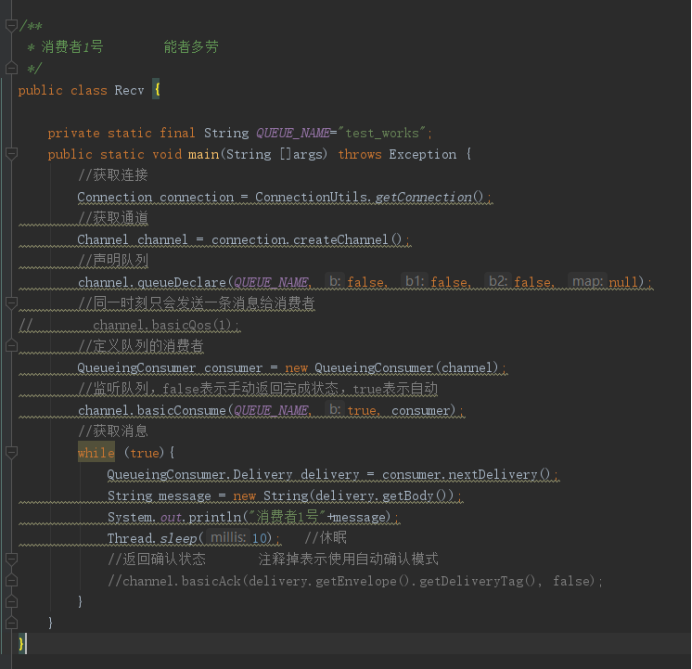Image resolution: width=692 pixels, height=669 pixels.
Task: Click the "消费者1号" string literal
Action: click(x=286, y=516)
